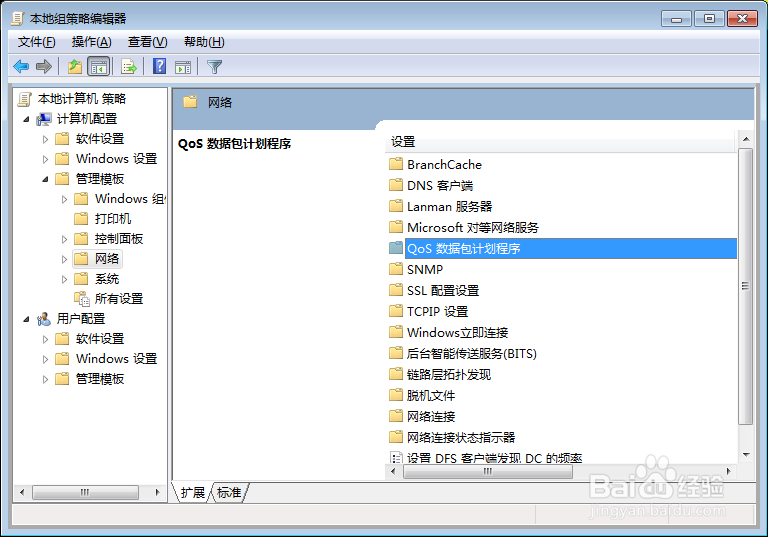Select Windows 设置 under 用户配置

point(116,359)
